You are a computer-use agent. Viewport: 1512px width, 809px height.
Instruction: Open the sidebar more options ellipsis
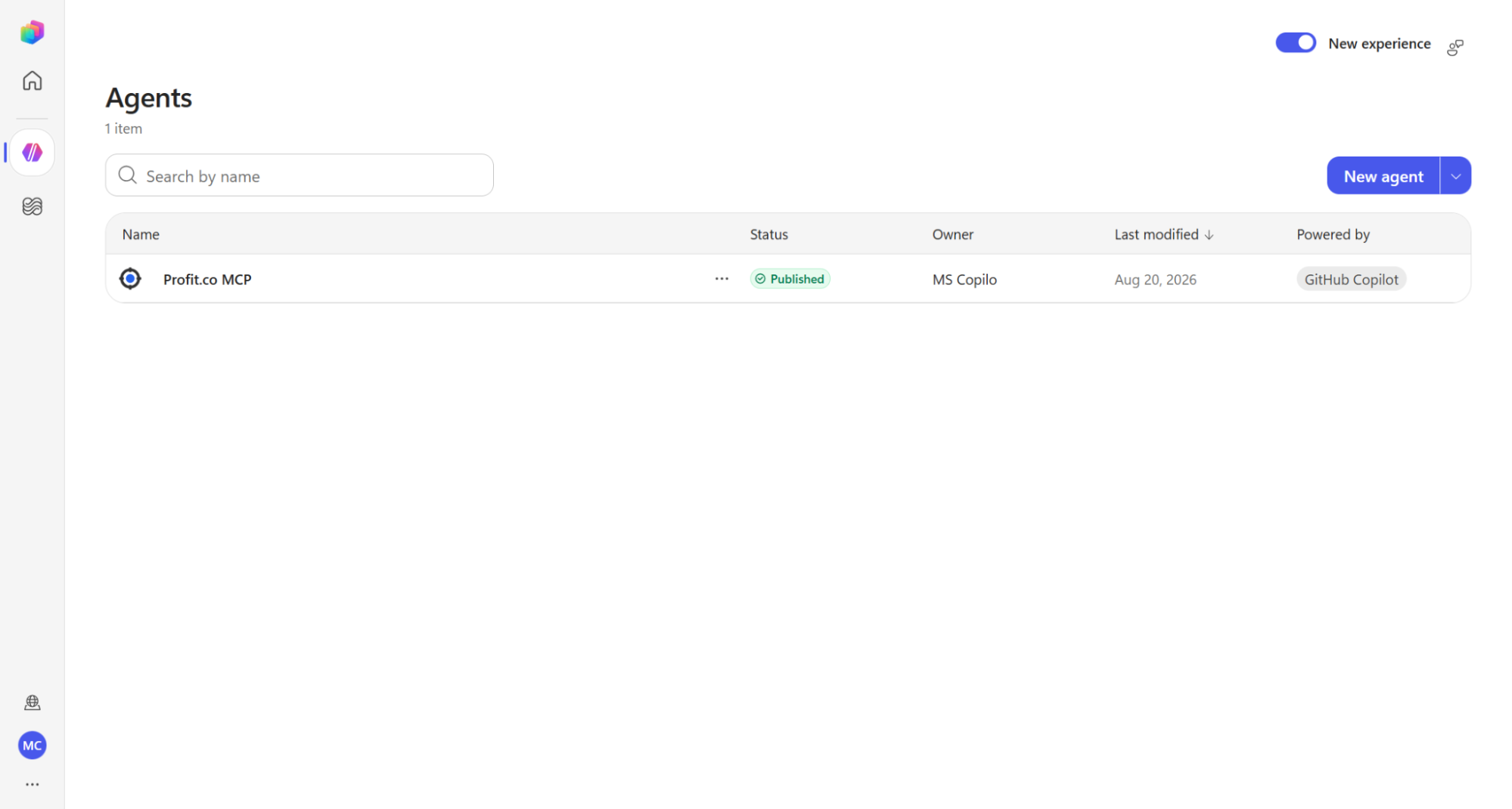[x=32, y=785]
